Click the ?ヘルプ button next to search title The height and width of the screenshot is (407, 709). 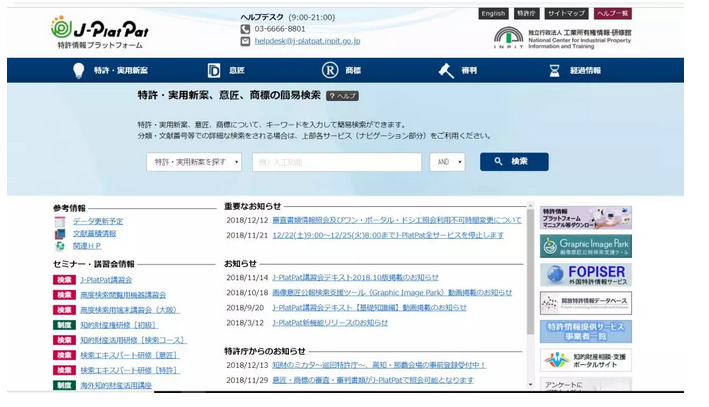[x=342, y=96]
